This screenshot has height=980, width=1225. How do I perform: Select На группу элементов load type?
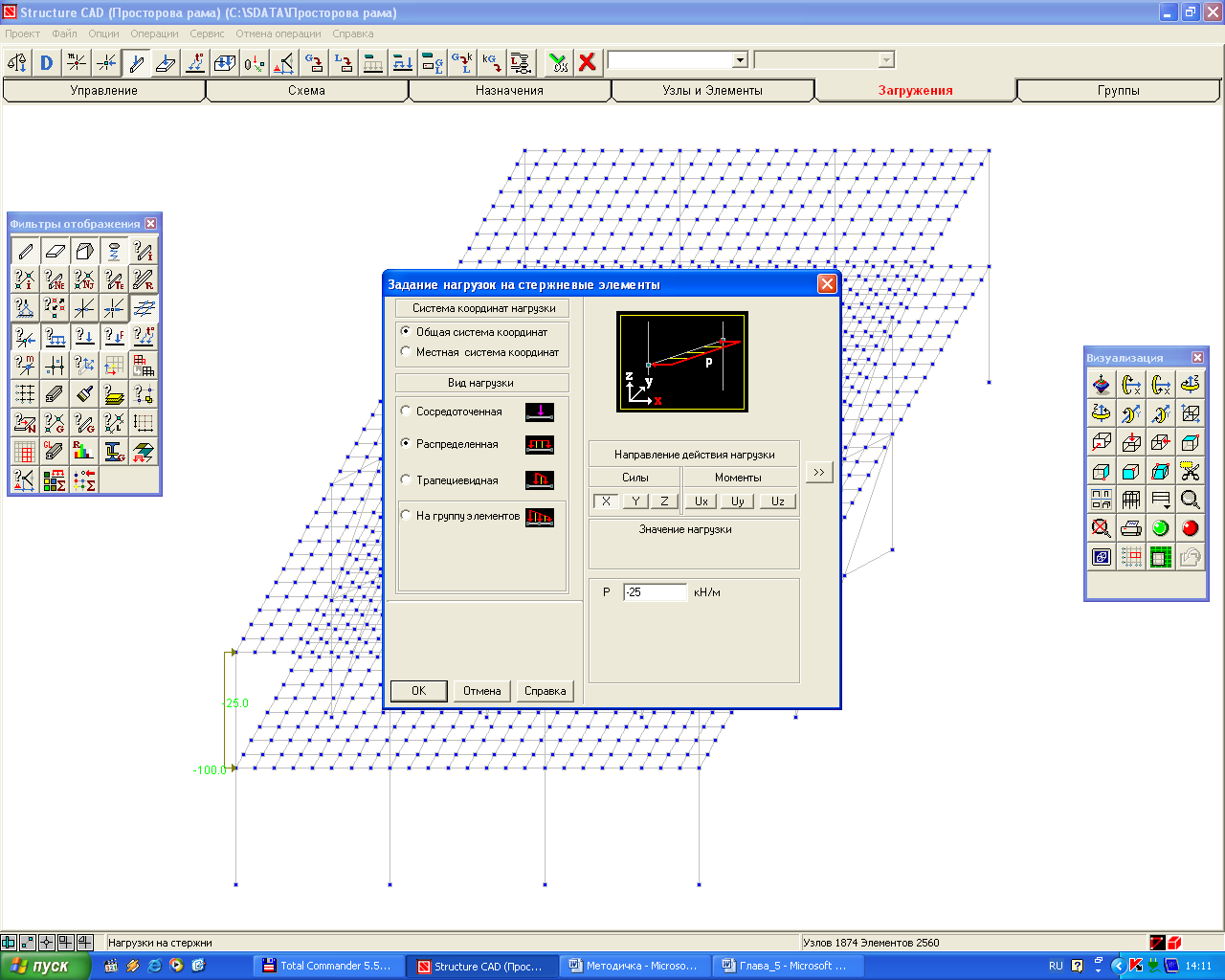point(406,515)
